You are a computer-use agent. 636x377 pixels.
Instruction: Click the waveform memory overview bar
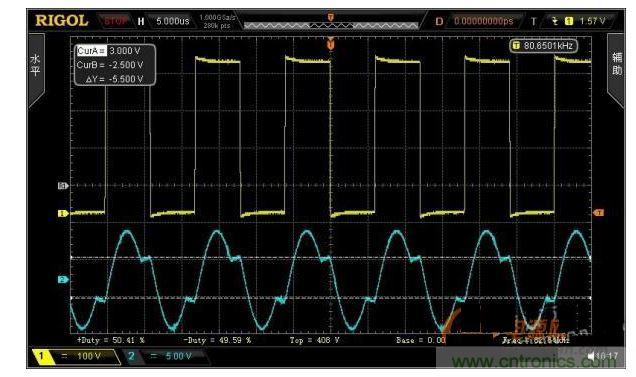(x=331, y=26)
